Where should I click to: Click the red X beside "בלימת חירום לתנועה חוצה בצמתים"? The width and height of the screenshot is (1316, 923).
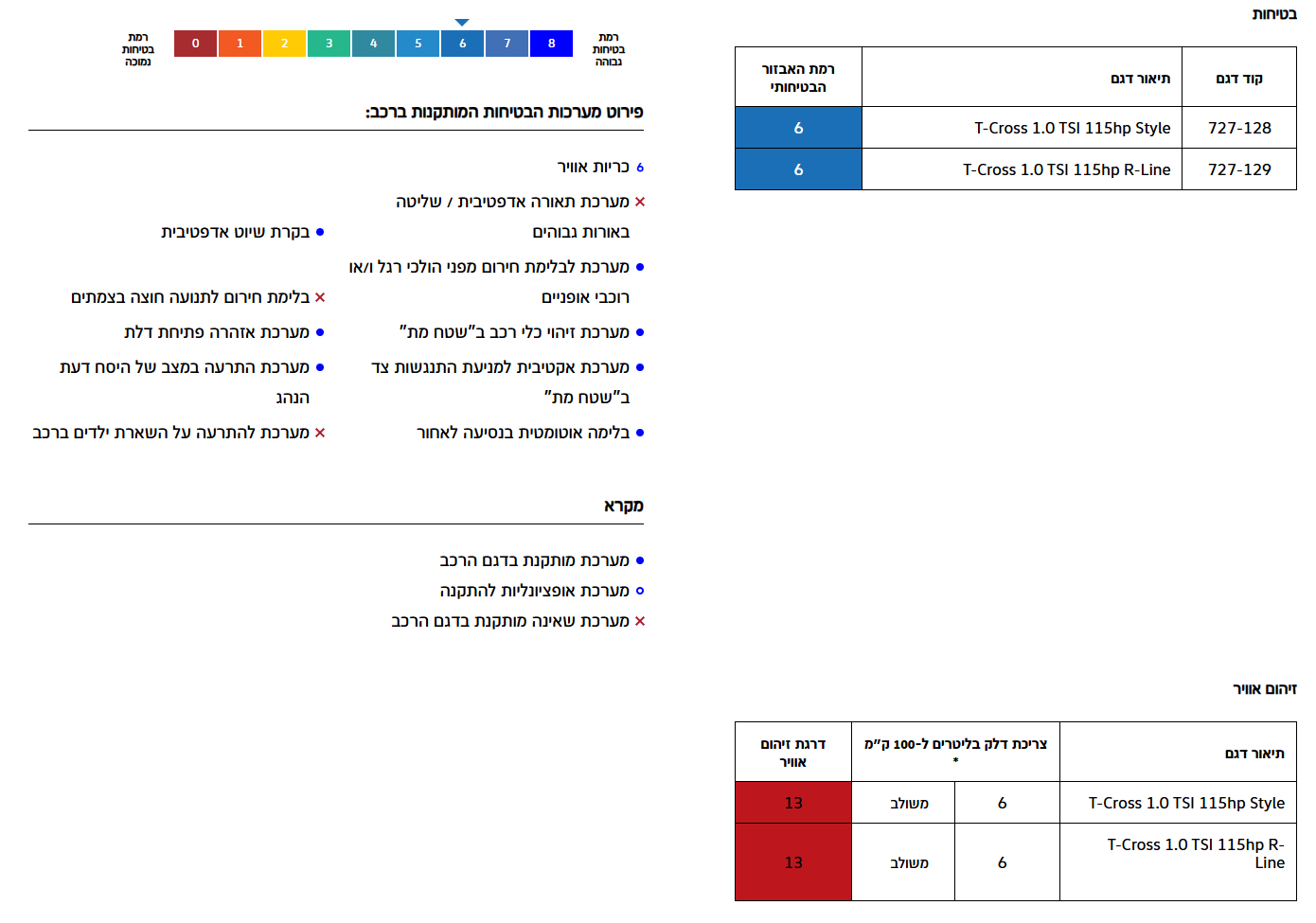coord(320,297)
